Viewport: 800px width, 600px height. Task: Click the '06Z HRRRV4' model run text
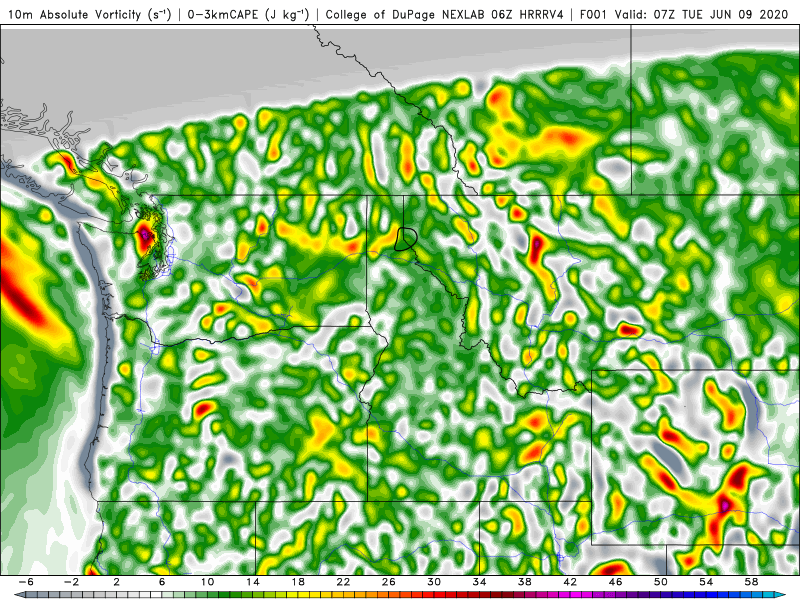(x=528, y=15)
